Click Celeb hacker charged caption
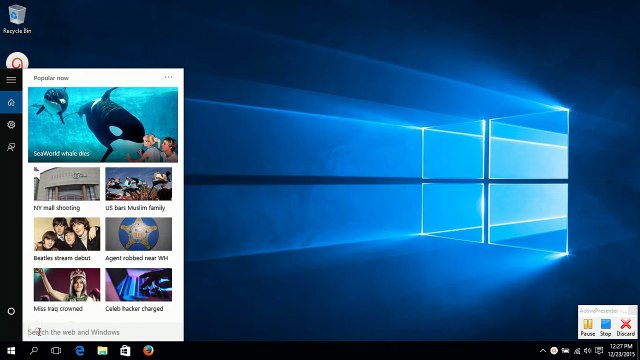Screen dimensions: 640x360 [134, 309]
